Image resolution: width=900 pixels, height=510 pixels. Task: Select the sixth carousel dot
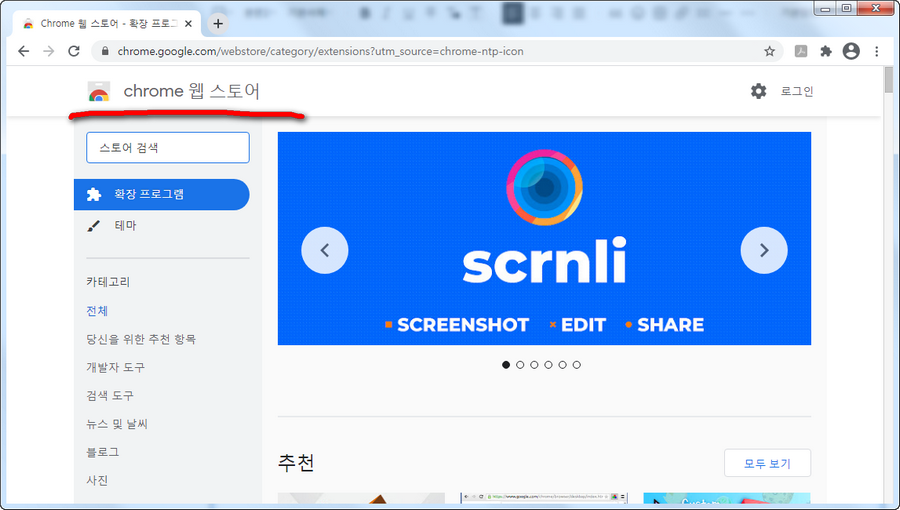[577, 365]
